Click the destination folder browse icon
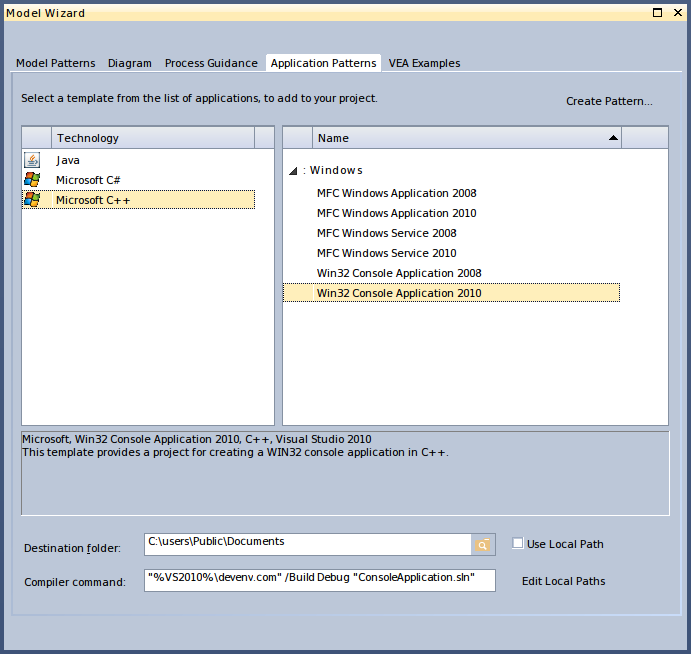Viewport: 691px width, 654px height. (x=483, y=544)
